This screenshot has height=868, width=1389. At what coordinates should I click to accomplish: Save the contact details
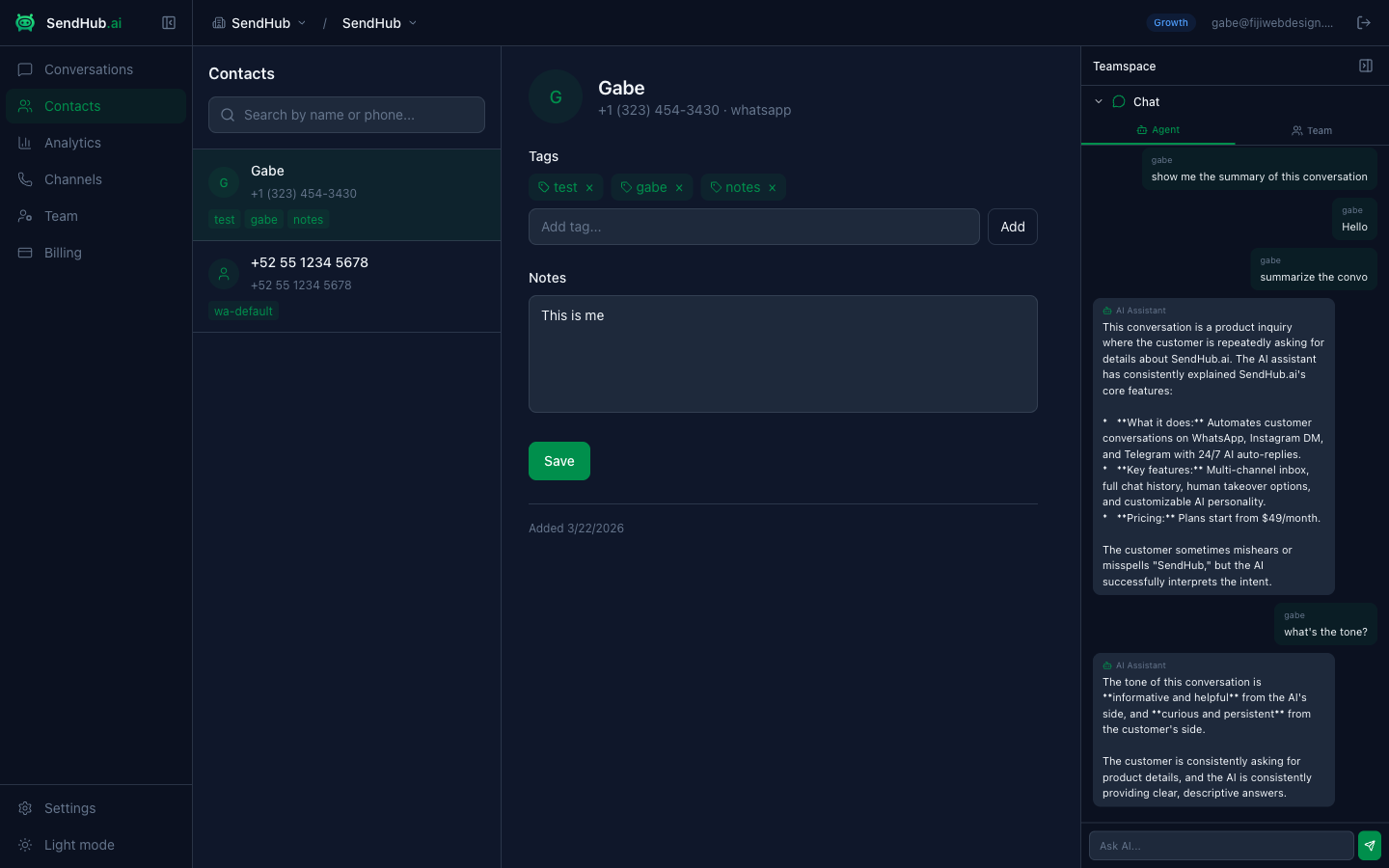559,461
